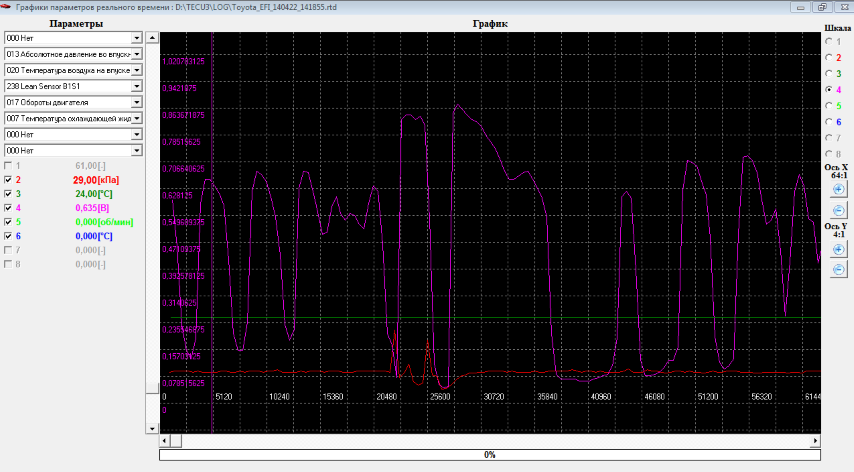
Task: Zoom out on the X axis
Action: click(x=838, y=210)
